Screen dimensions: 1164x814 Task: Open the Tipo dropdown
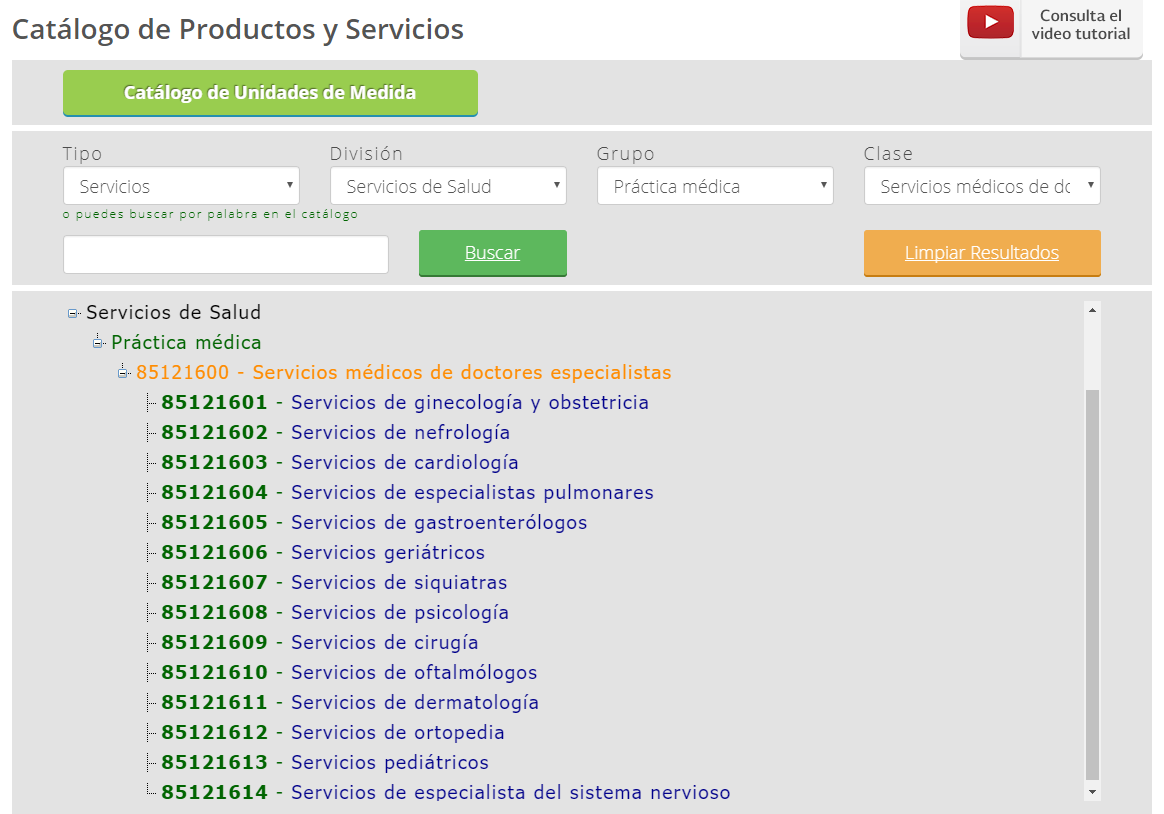tap(181, 186)
